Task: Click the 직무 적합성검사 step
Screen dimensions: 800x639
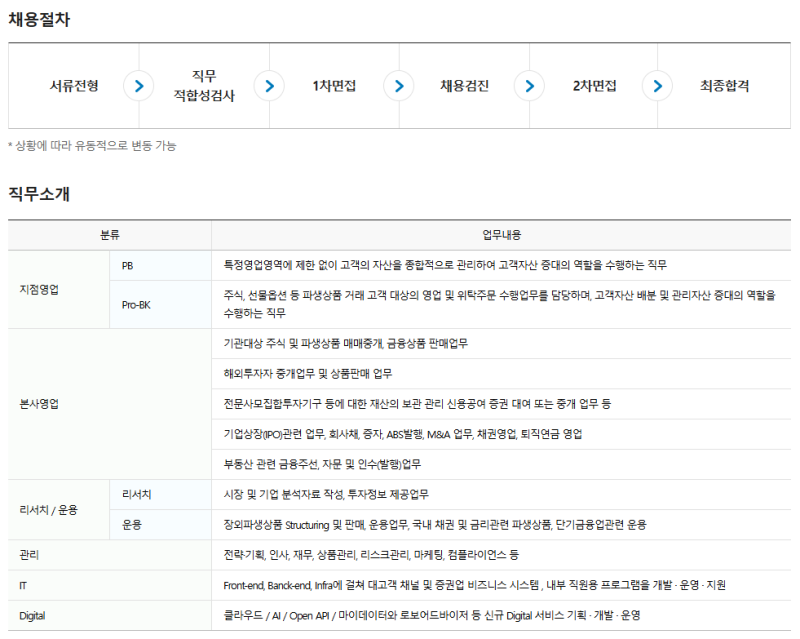Action: (x=204, y=86)
